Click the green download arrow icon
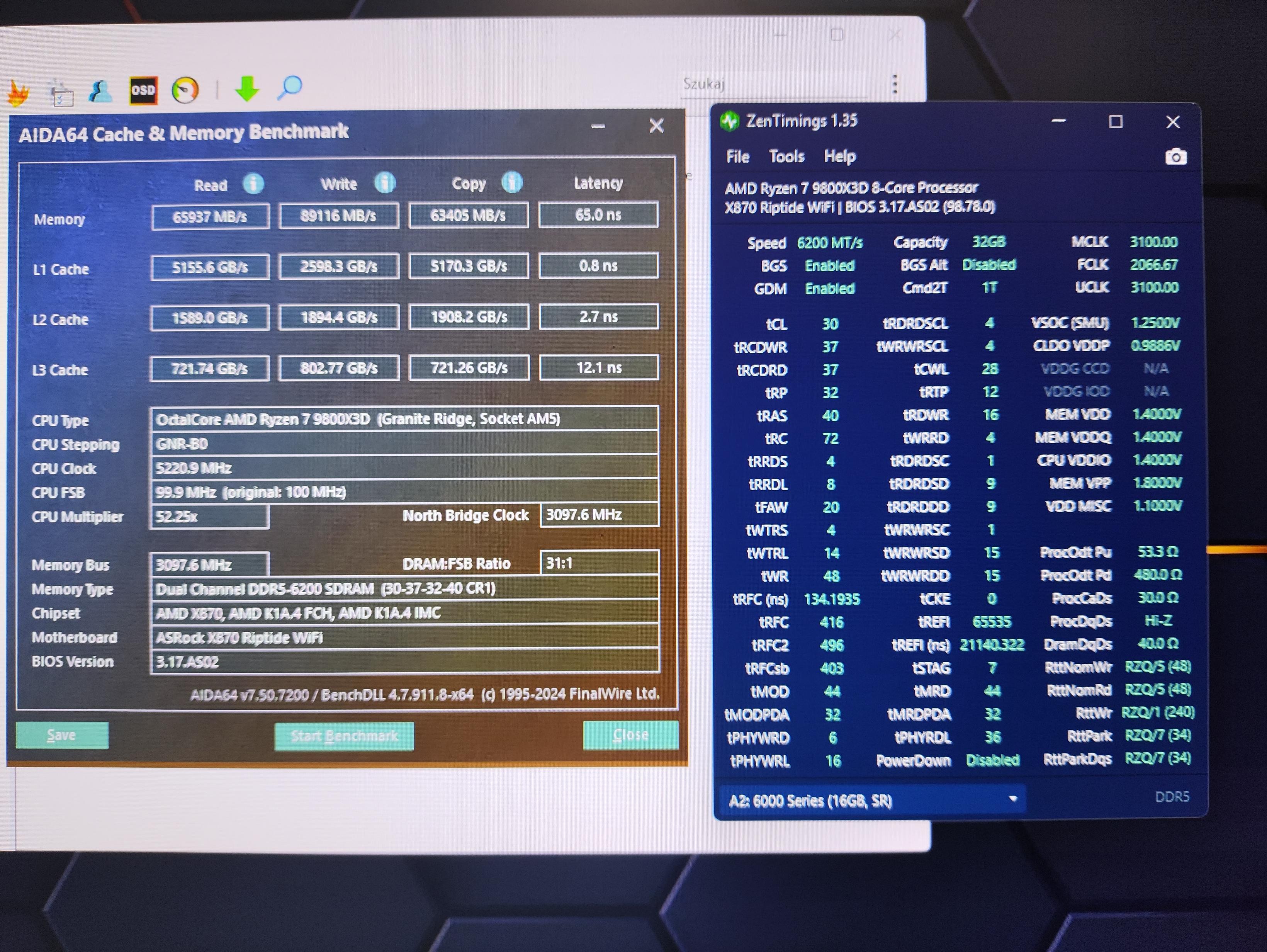 (248, 88)
